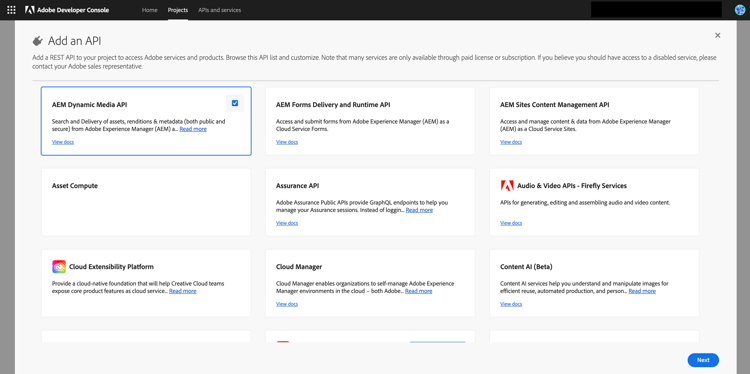Screen dimensions: 750x374
Task: Select the Cloud Manager card title
Action: pos(299,267)
